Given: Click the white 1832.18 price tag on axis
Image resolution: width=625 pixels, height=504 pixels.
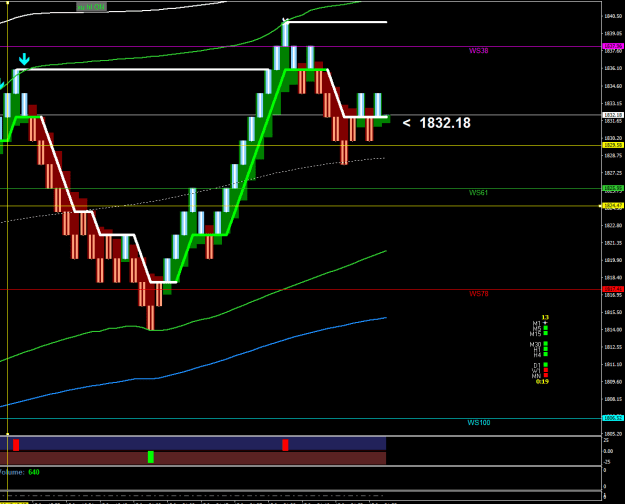Looking at the screenshot, I should 613,115.
